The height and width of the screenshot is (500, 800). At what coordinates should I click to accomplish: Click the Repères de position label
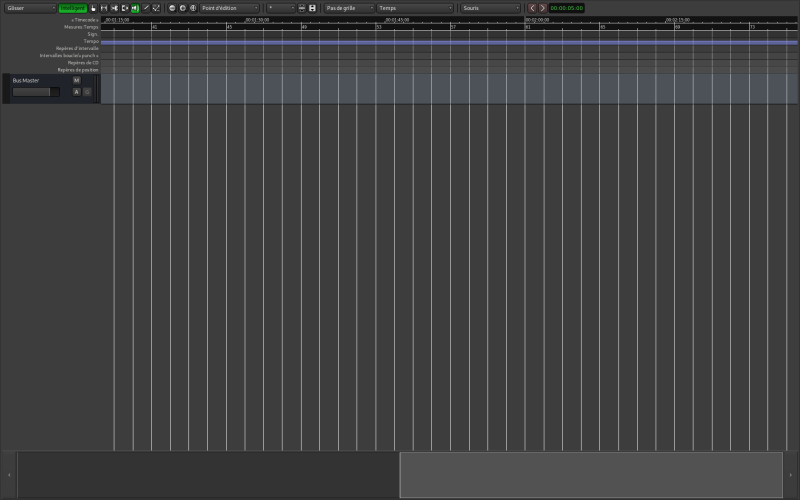[78, 70]
